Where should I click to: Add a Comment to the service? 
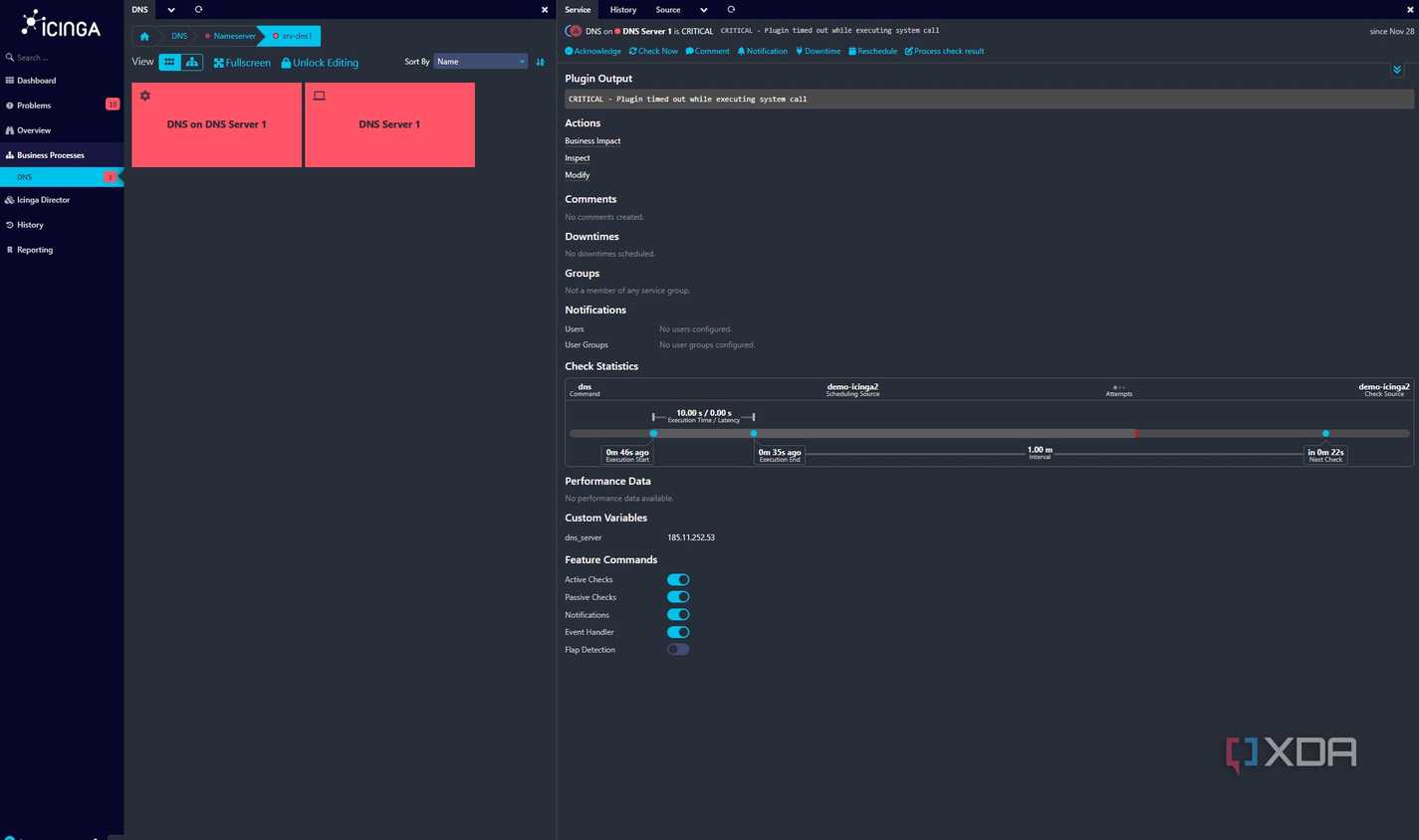click(707, 51)
